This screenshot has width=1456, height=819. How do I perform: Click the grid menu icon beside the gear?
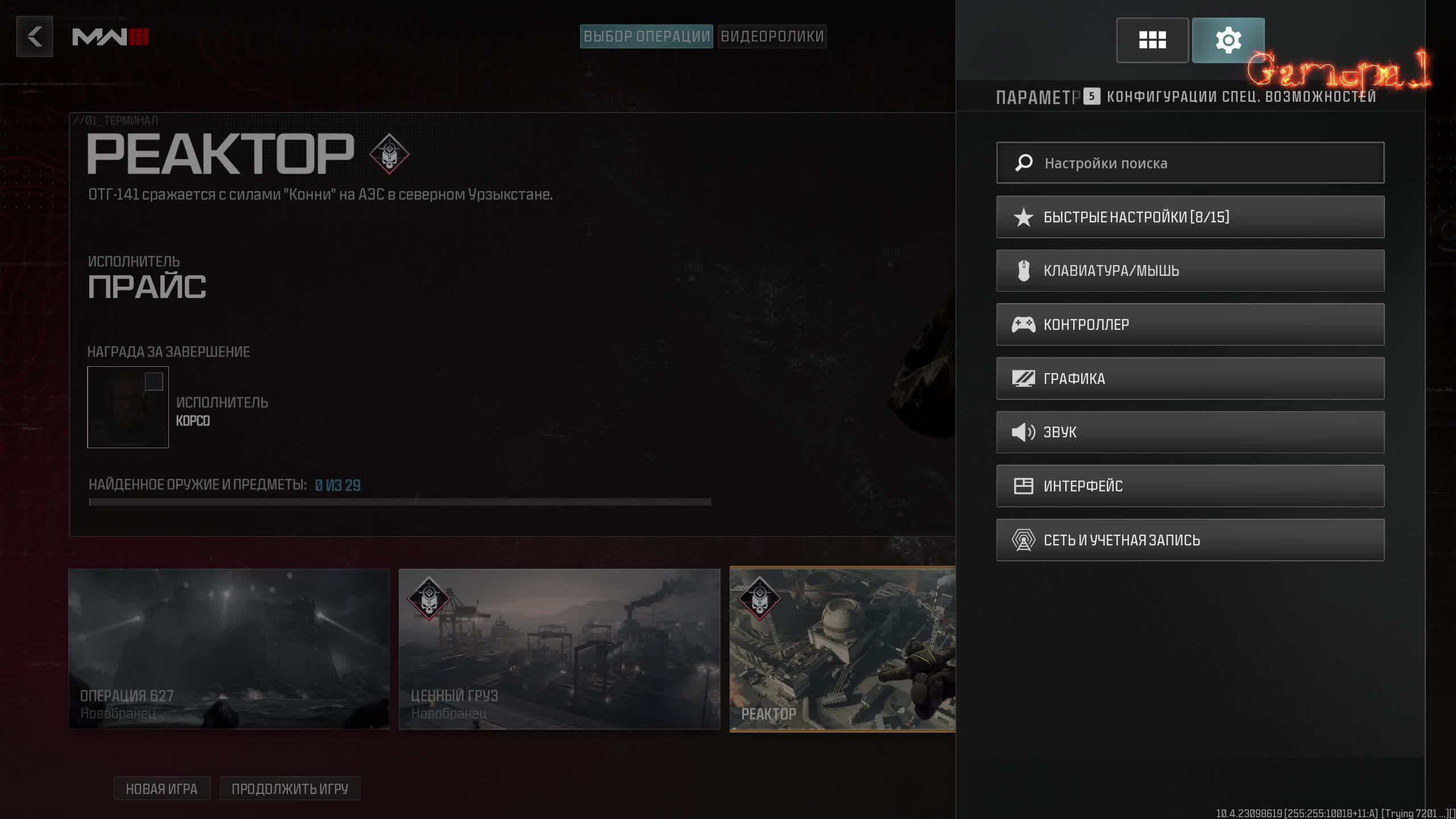pos(1152,40)
